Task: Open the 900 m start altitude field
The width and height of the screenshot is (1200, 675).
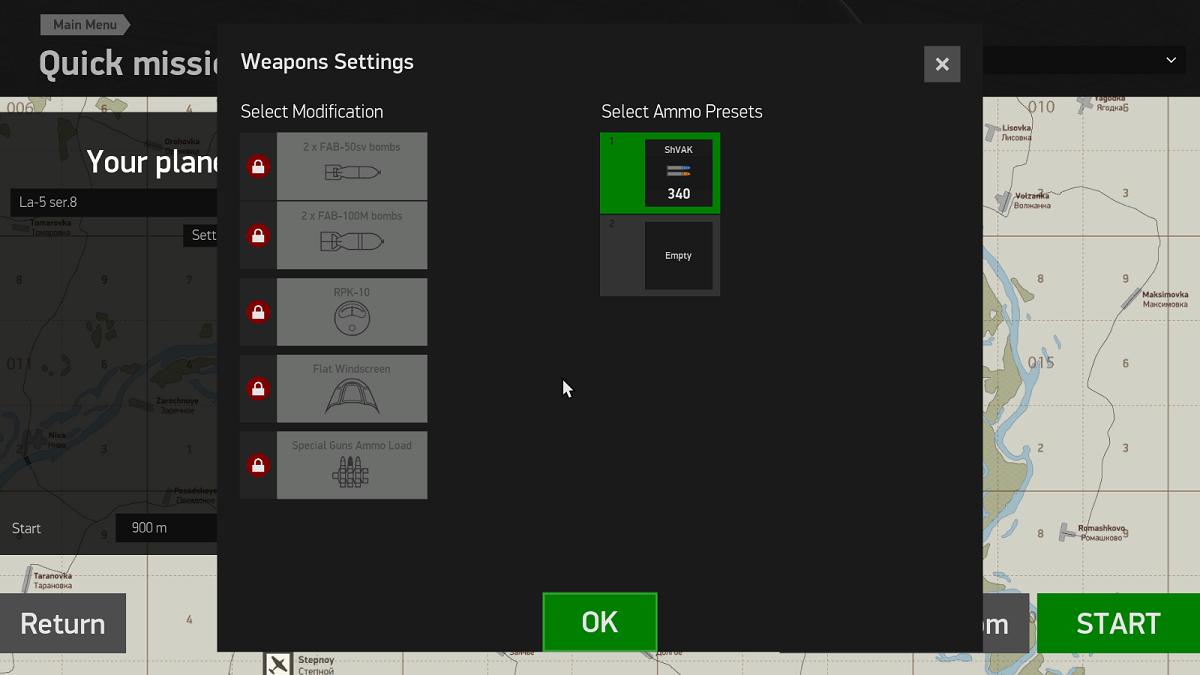Action: (167, 528)
